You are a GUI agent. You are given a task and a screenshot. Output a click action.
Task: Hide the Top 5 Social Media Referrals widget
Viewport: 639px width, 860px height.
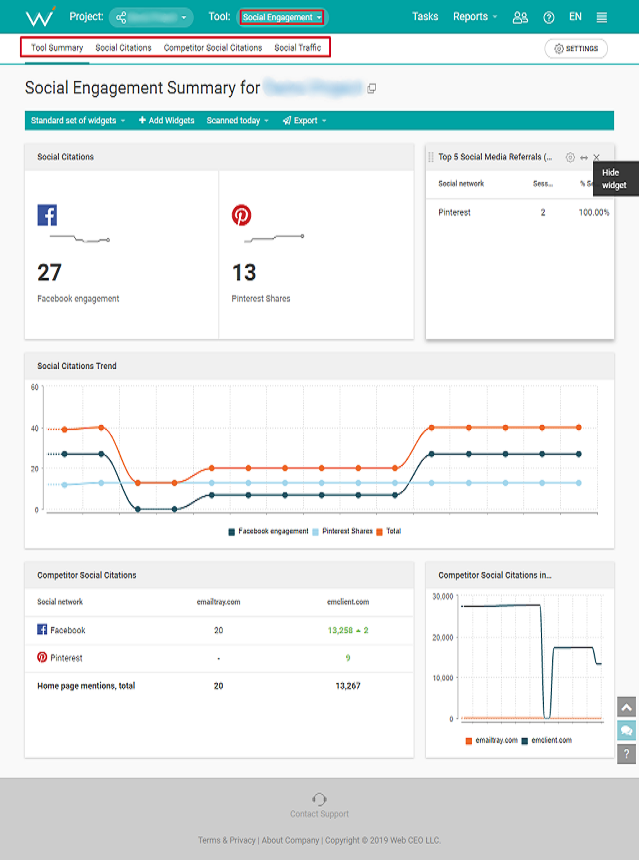click(x=597, y=157)
